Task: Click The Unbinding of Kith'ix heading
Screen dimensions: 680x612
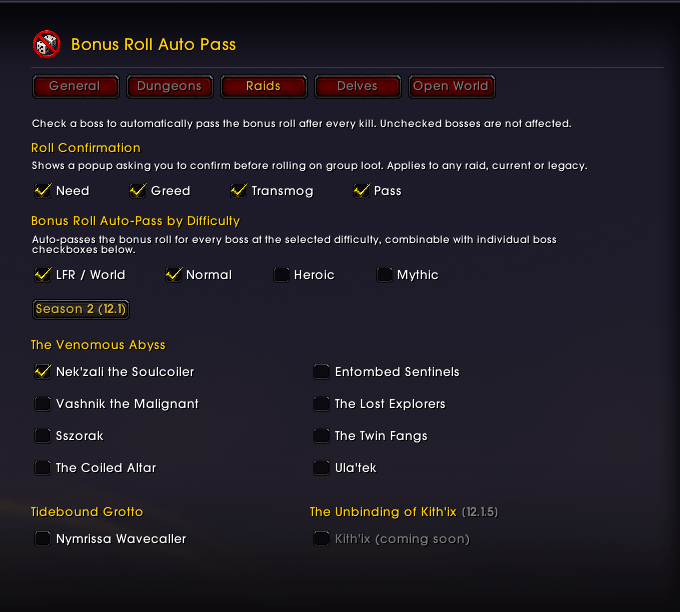Action: 383,512
